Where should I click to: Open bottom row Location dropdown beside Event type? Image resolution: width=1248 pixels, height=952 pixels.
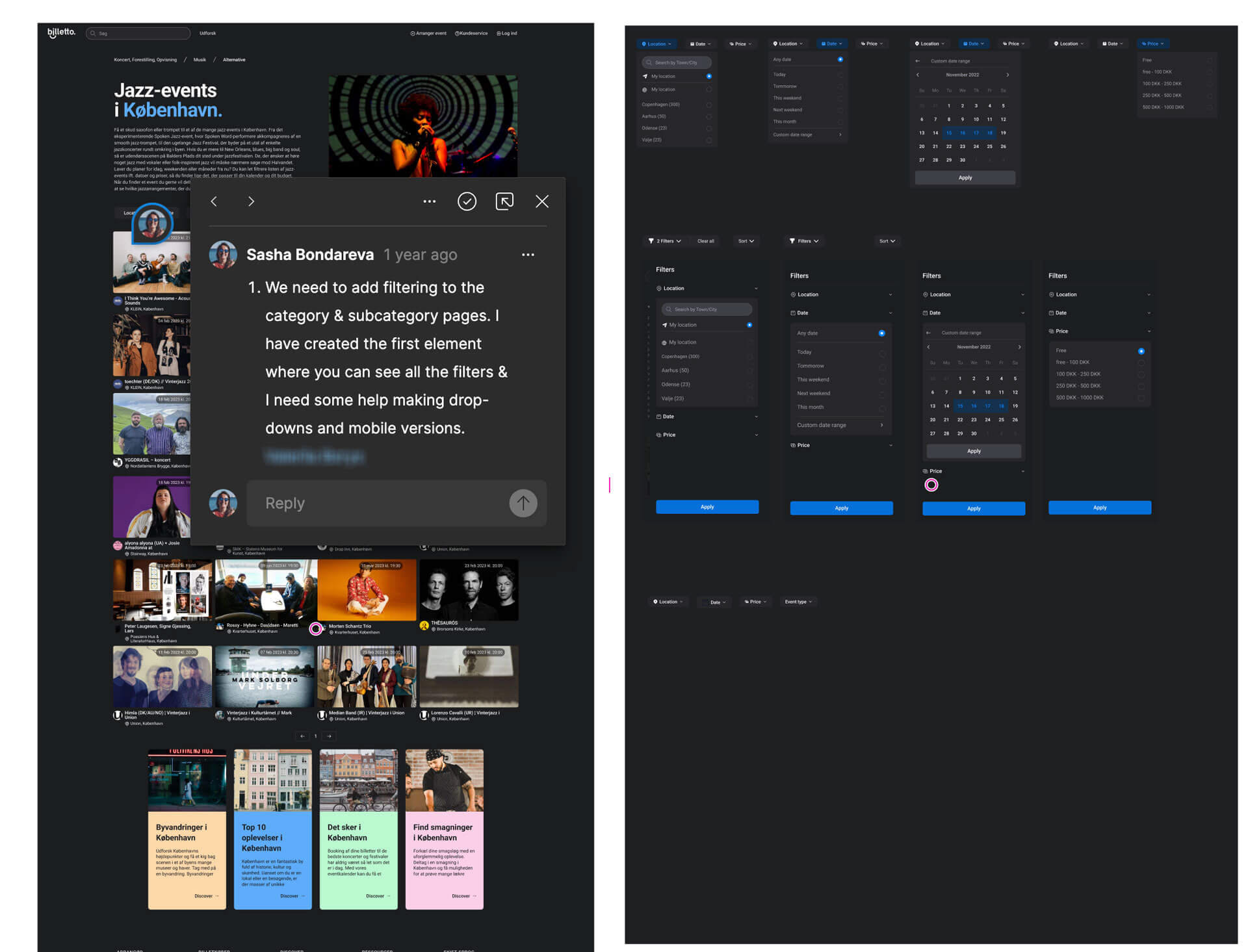pos(668,602)
